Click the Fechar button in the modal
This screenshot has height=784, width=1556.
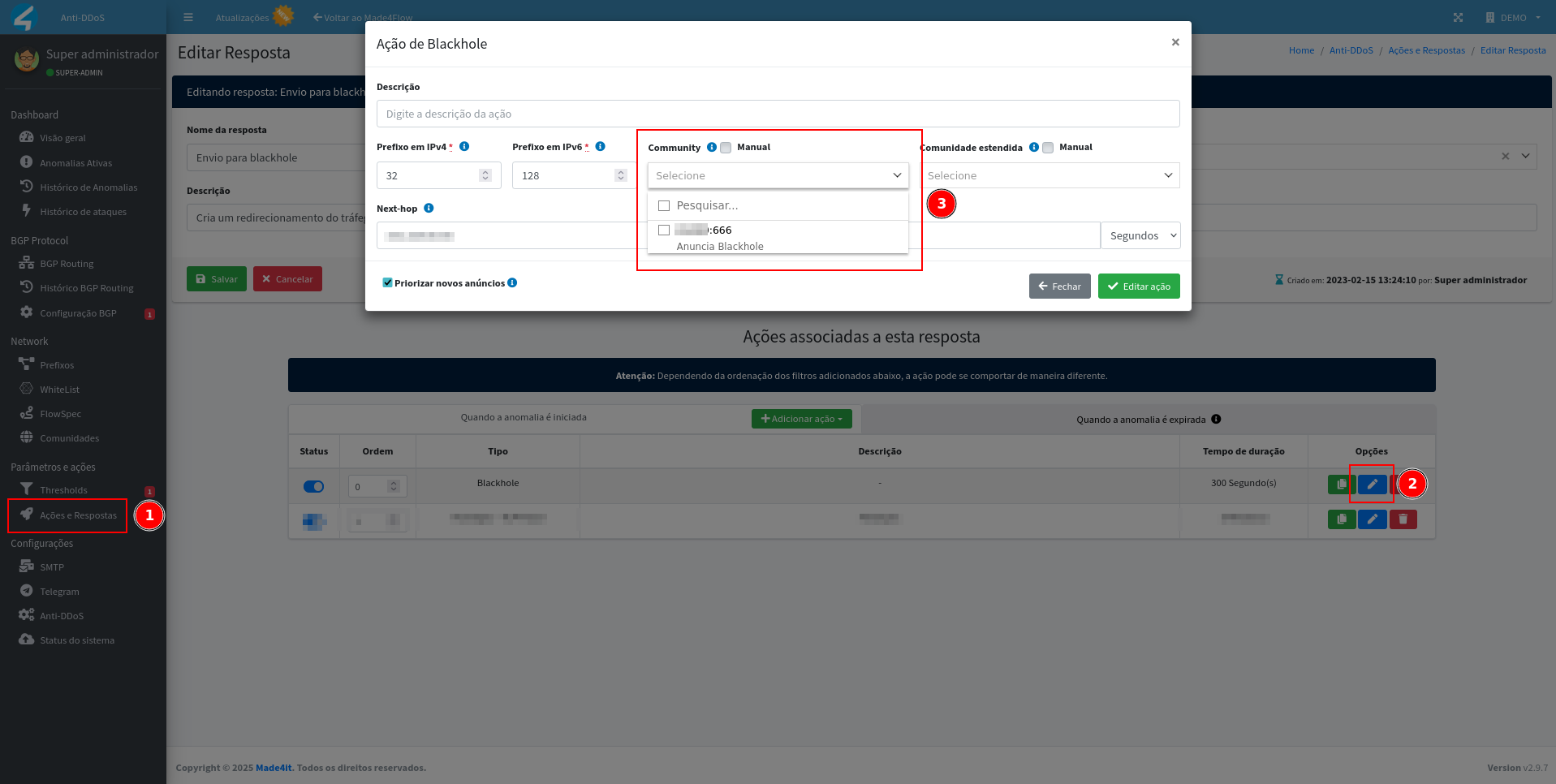click(x=1059, y=286)
